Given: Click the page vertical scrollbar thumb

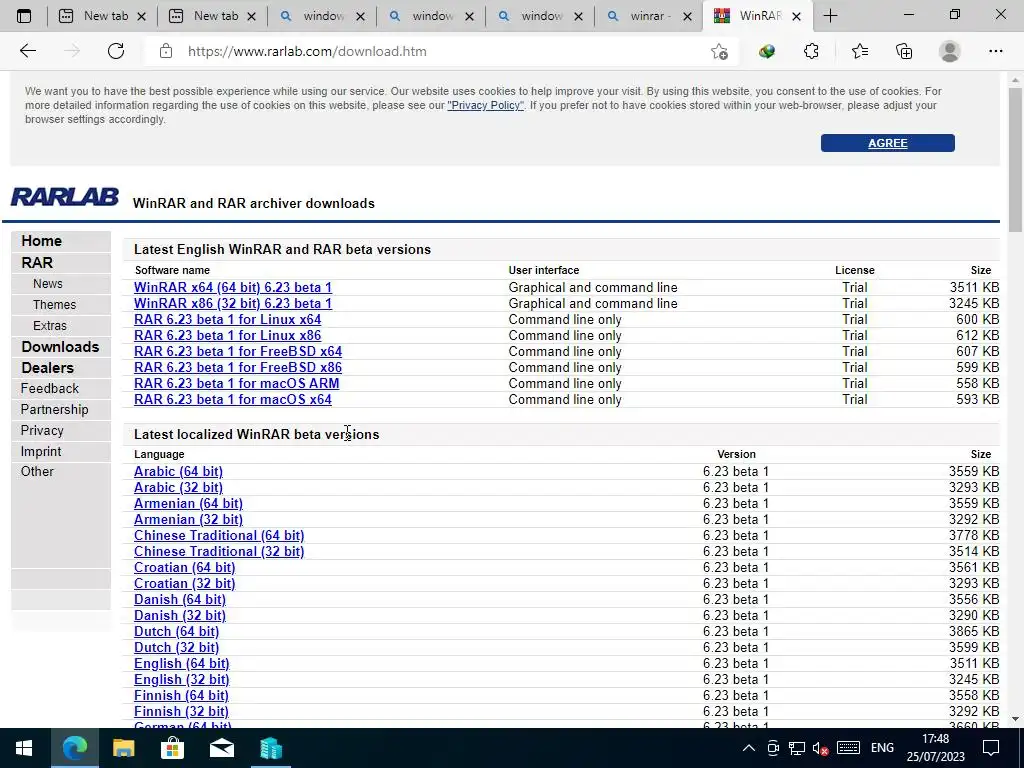Looking at the screenshot, I should coord(1015,159).
